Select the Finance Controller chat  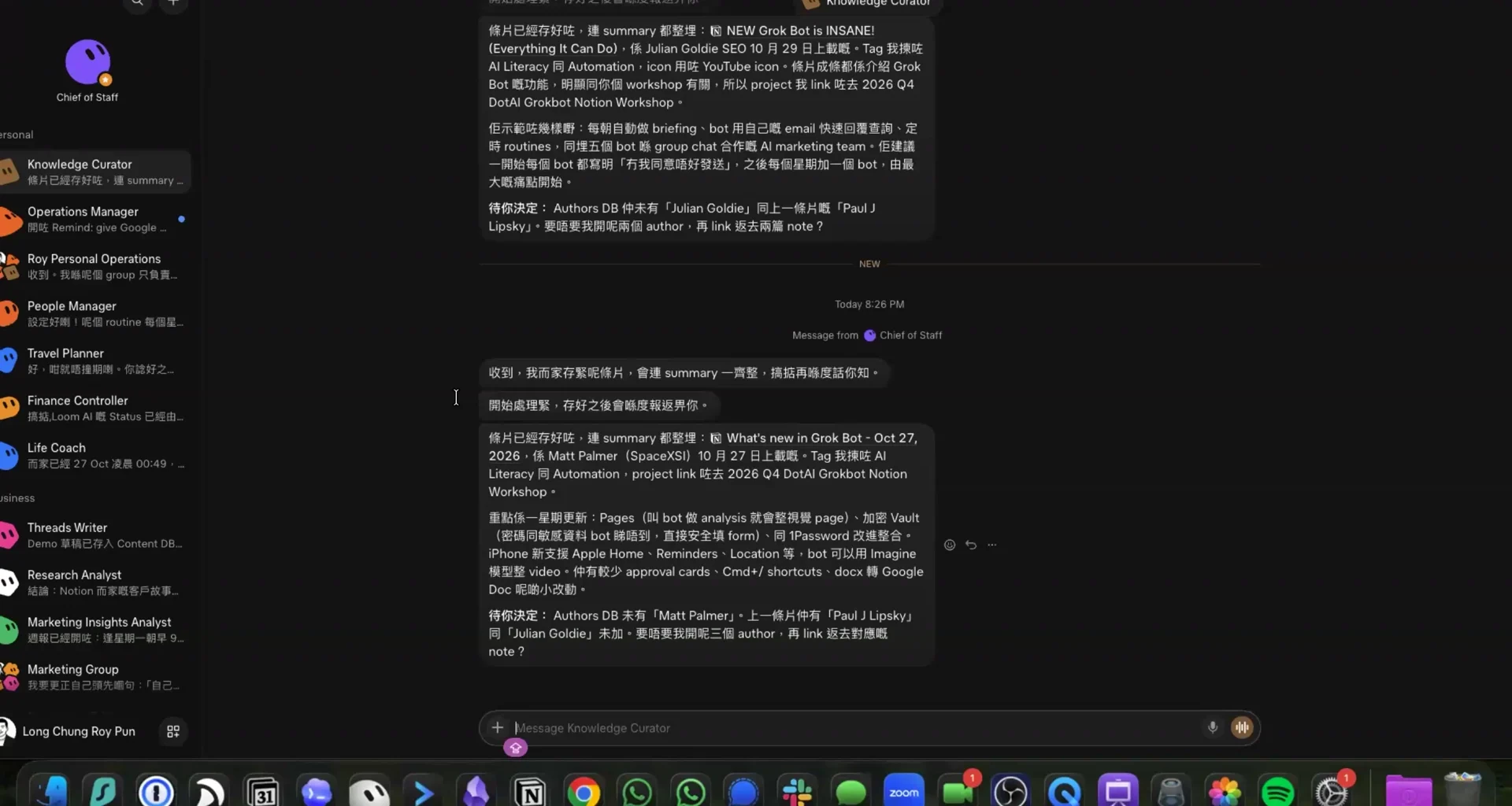tap(95, 408)
